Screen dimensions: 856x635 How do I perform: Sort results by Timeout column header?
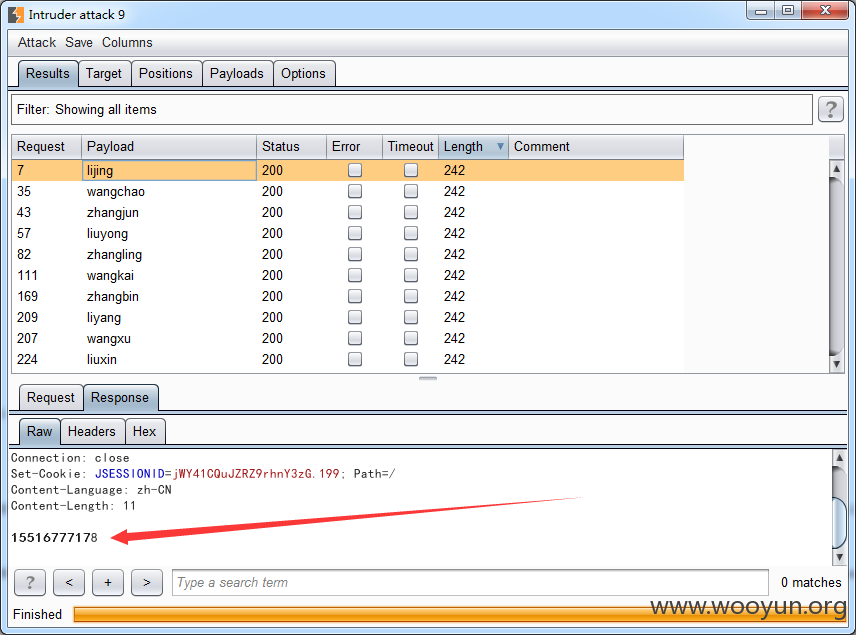coord(411,146)
